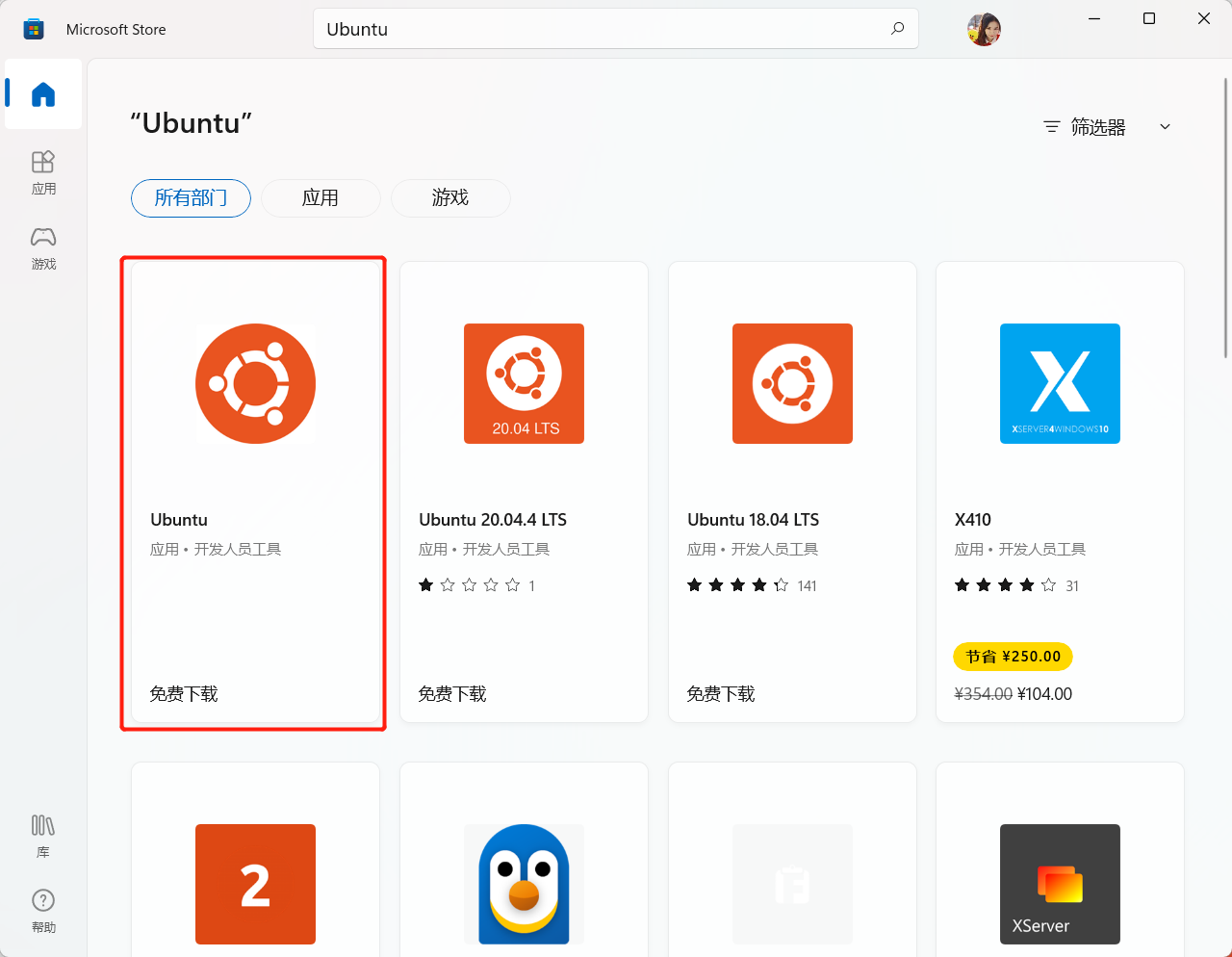Open your account profile avatar

pyautogui.click(x=983, y=29)
